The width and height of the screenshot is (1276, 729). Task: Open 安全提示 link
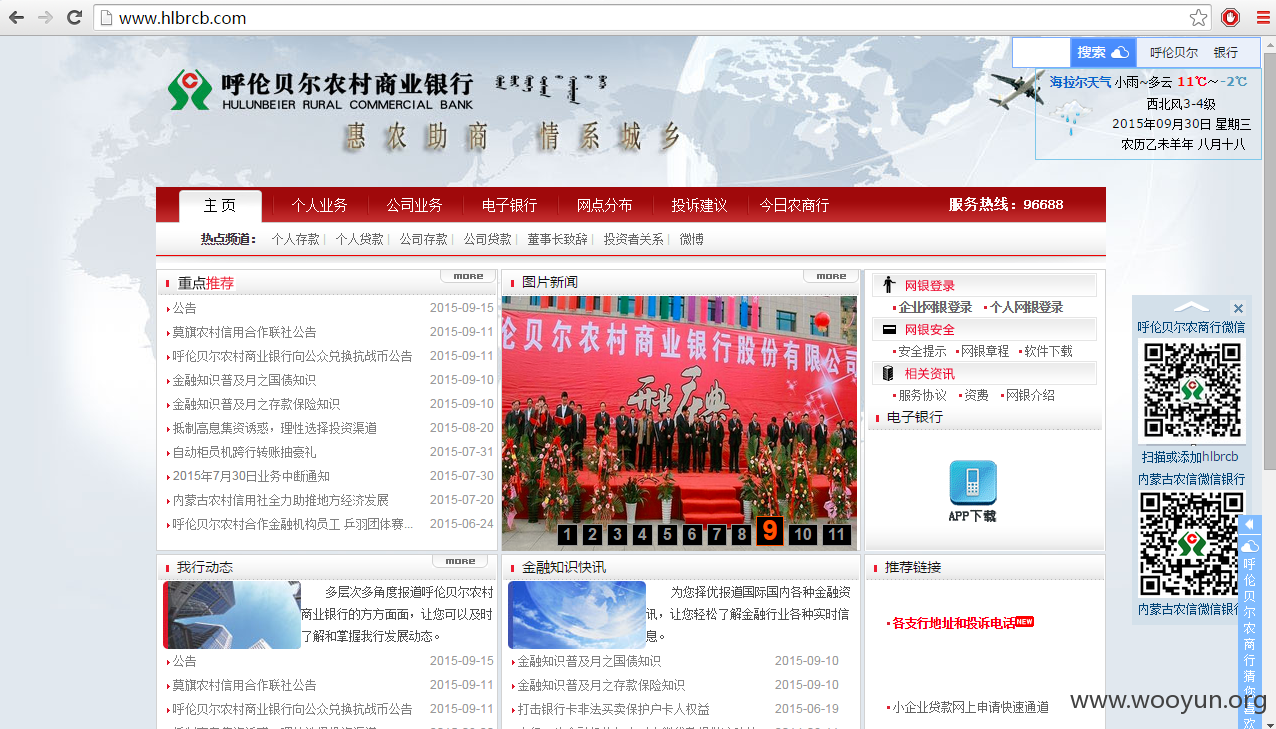pyautogui.click(x=922, y=351)
